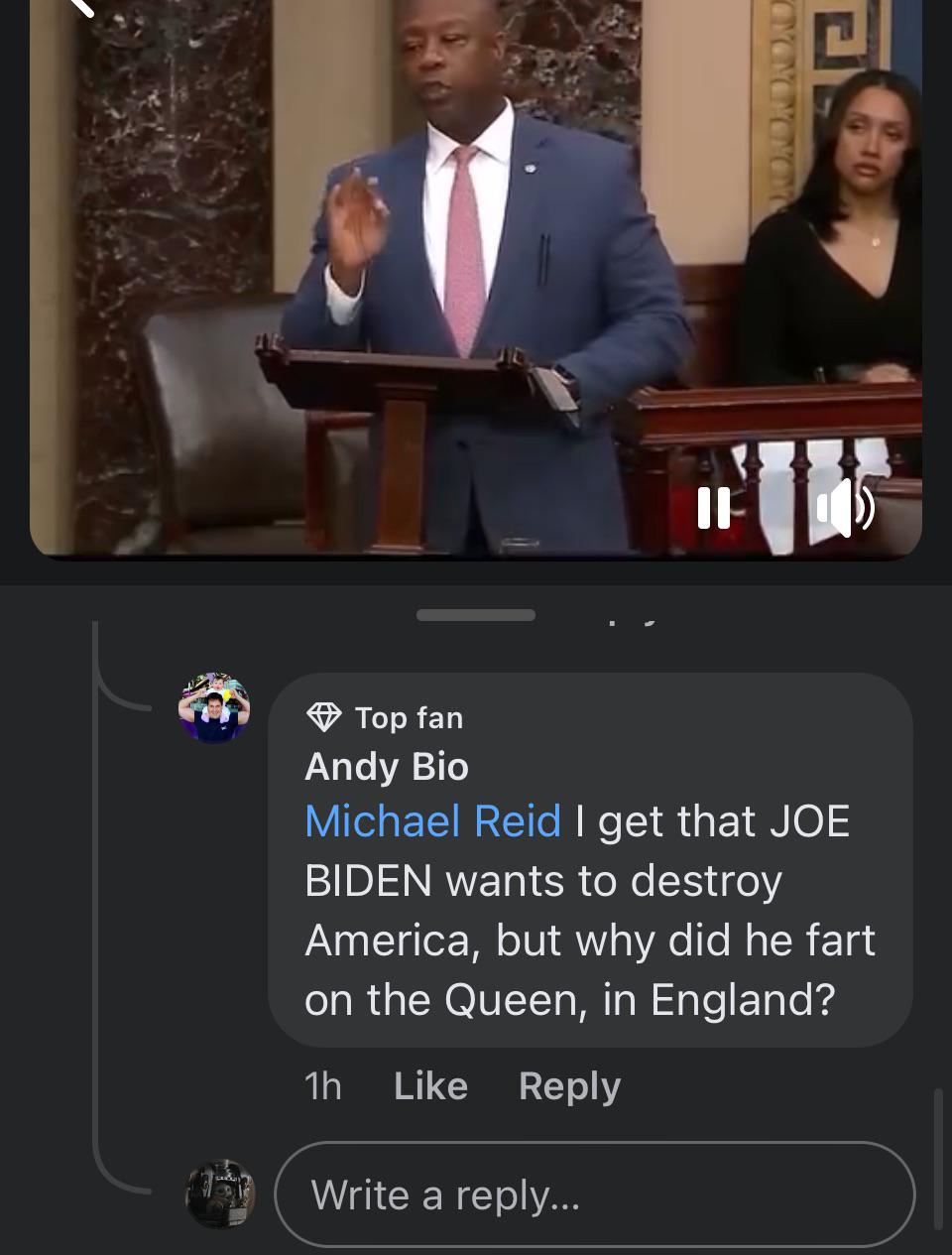952x1255 pixels.
Task: Tap the comment sheet drag handle
Action: [x=476, y=615]
